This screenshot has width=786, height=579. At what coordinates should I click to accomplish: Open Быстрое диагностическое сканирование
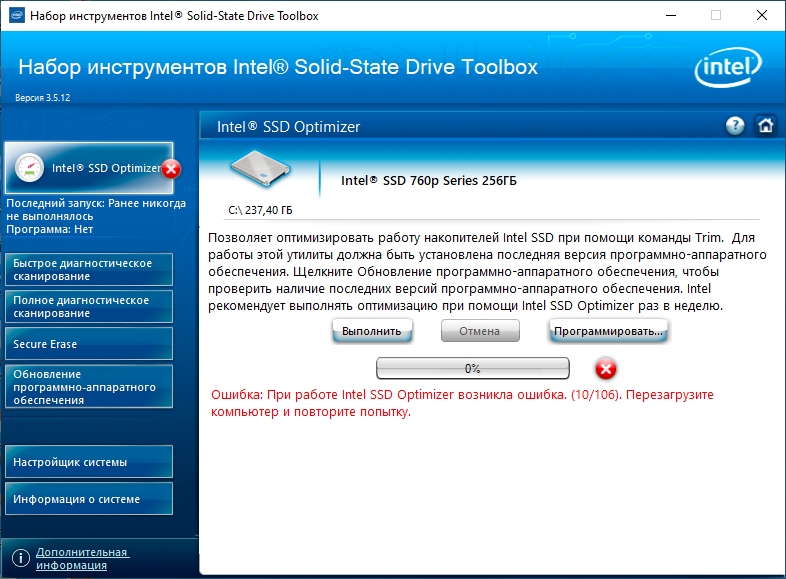coord(89,270)
